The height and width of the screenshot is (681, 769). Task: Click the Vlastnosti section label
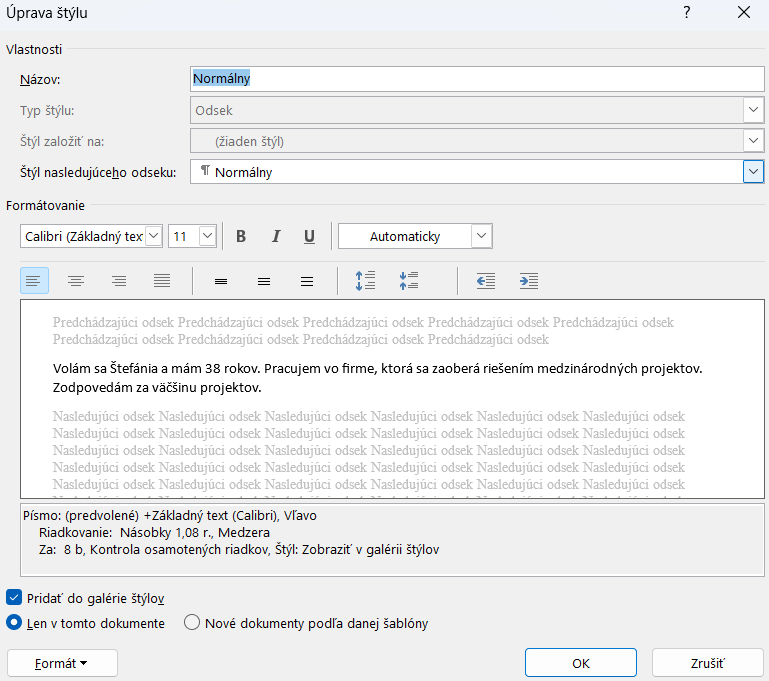click(34, 50)
